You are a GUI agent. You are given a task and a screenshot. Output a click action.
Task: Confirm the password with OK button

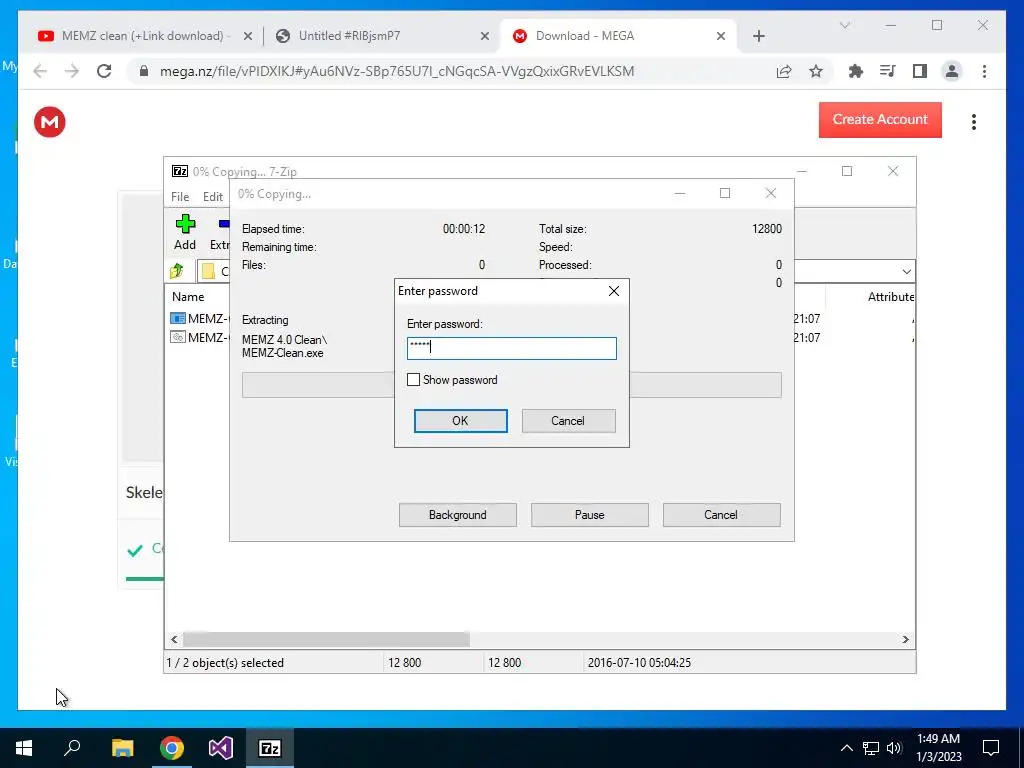tap(460, 421)
